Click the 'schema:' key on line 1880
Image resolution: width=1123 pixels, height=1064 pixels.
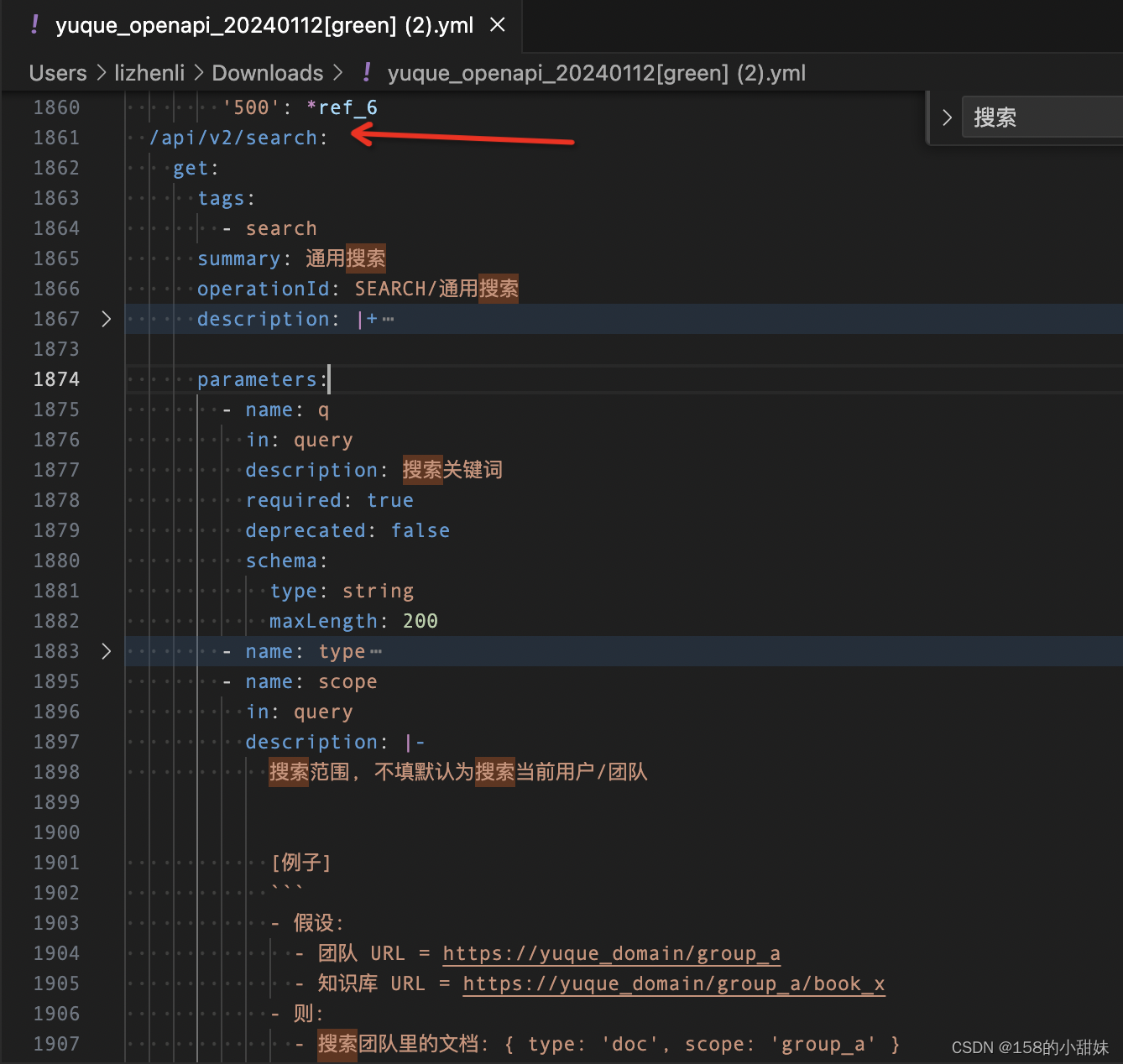[287, 561]
